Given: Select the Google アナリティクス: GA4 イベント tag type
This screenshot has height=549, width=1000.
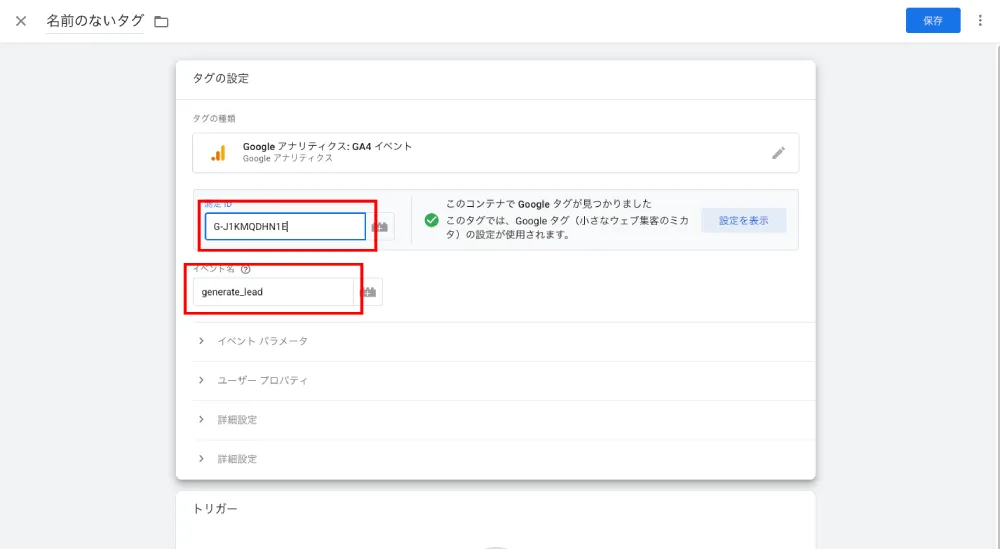Looking at the screenshot, I should pos(496,152).
